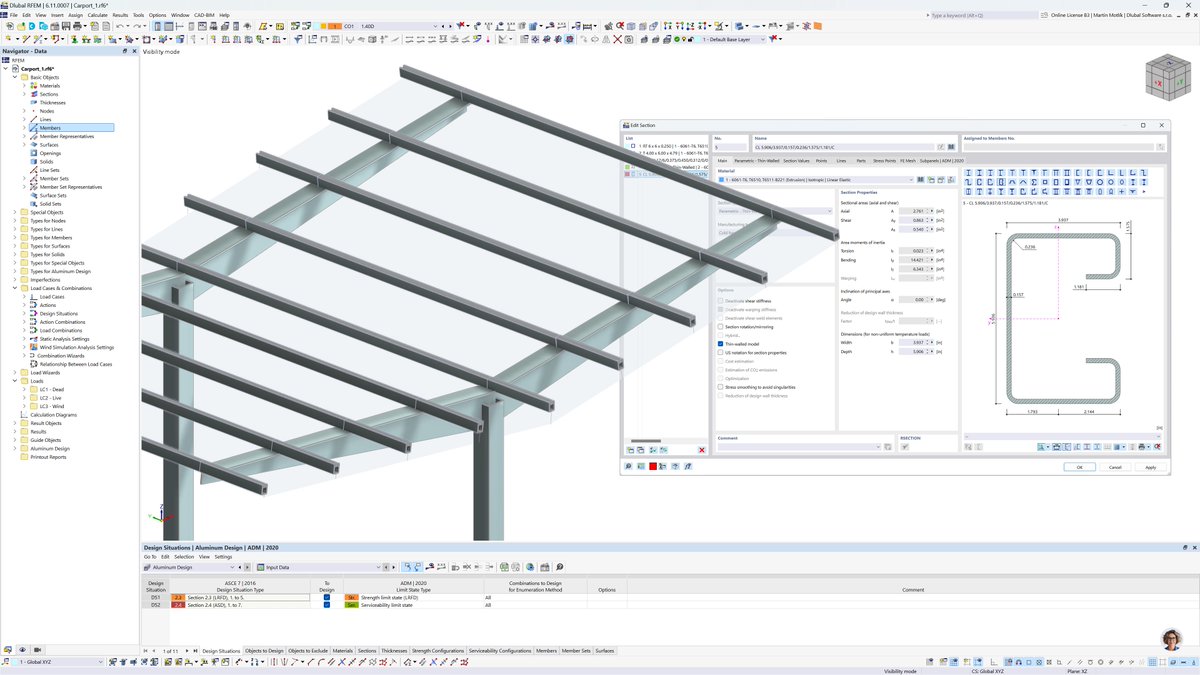The width and height of the screenshot is (1200, 675).
Task: Click the Apply button in Edit Section
Action: click(1150, 467)
